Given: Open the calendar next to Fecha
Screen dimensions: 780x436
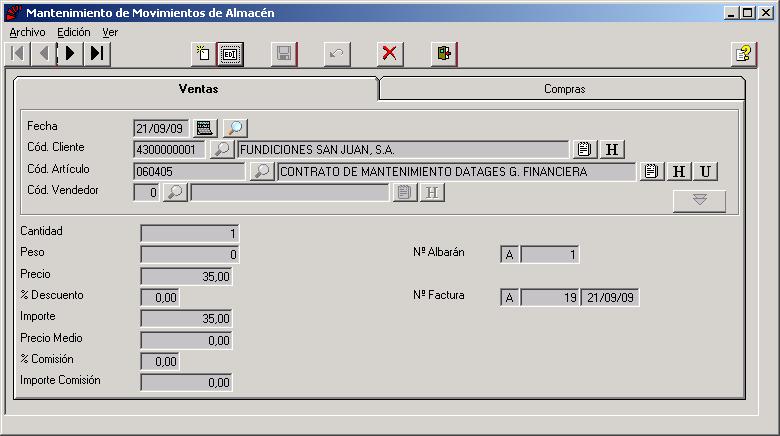Looking at the screenshot, I should 204,128.
